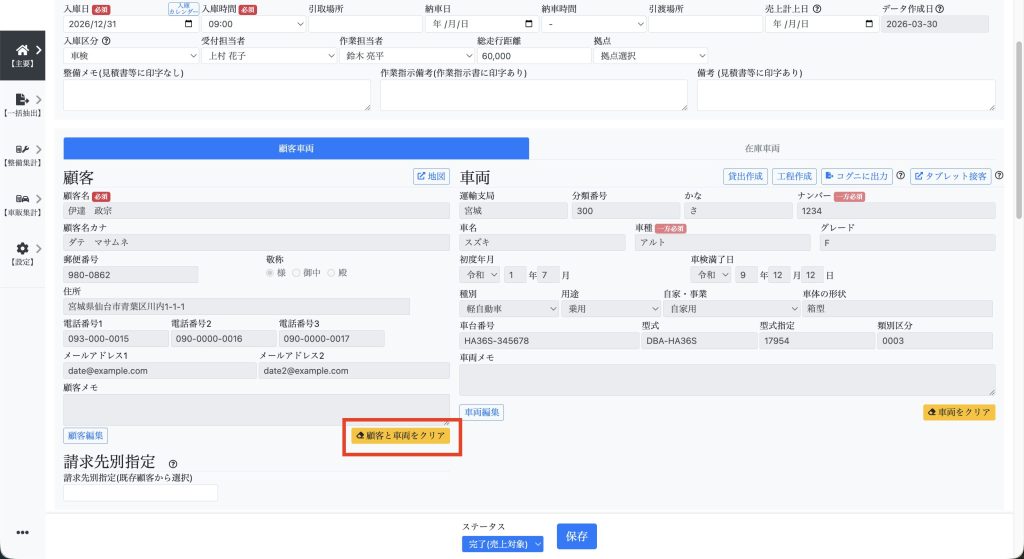Click the タブレット接客 button
The height and width of the screenshot is (559, 1024).
pyautogui.click(x=950, y=176)
